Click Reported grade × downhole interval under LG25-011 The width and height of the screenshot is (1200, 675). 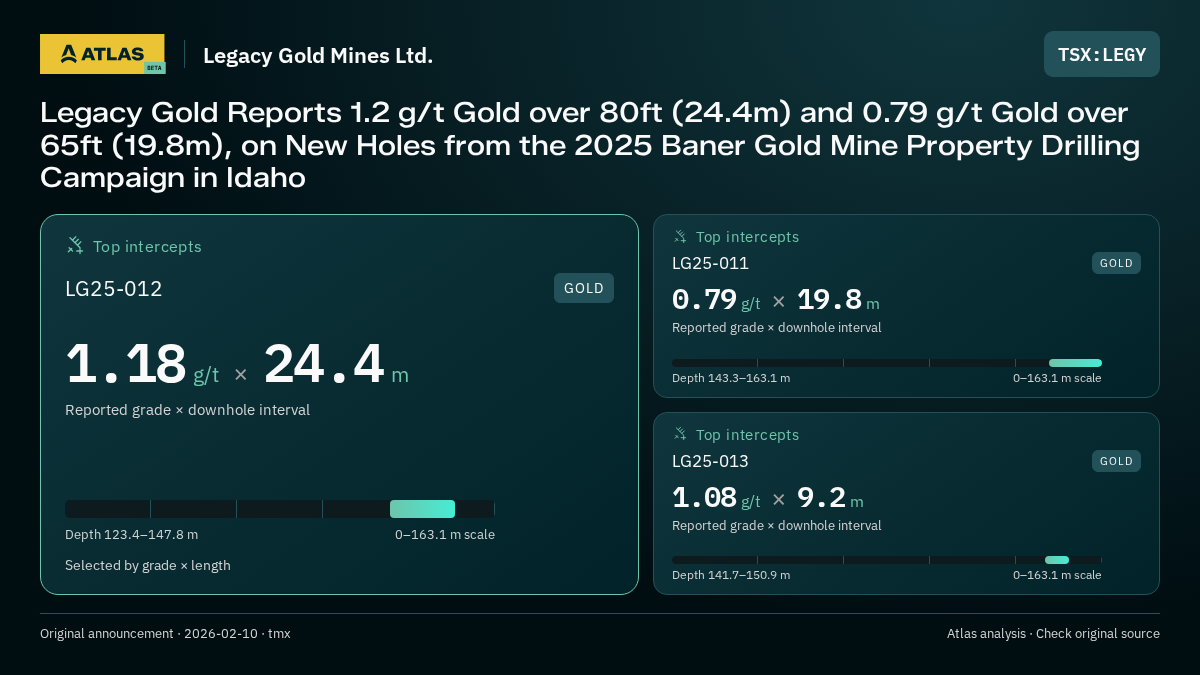777,328
